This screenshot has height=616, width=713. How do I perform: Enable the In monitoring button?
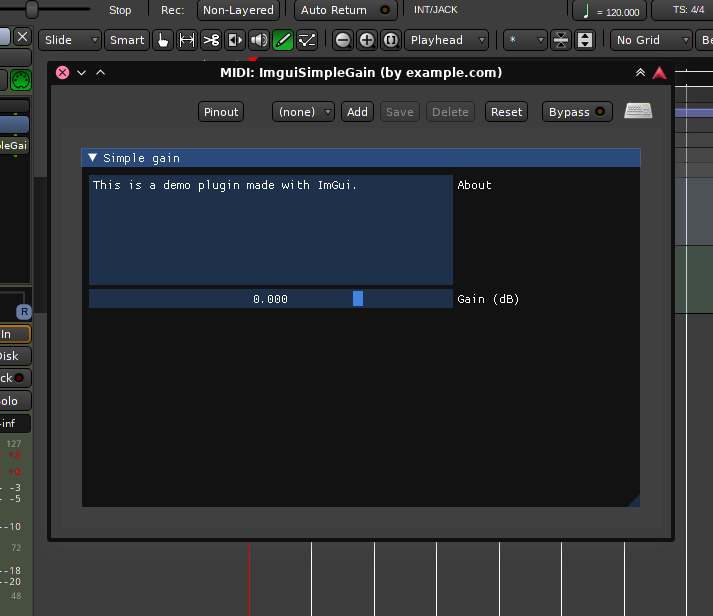click(15, 334)
